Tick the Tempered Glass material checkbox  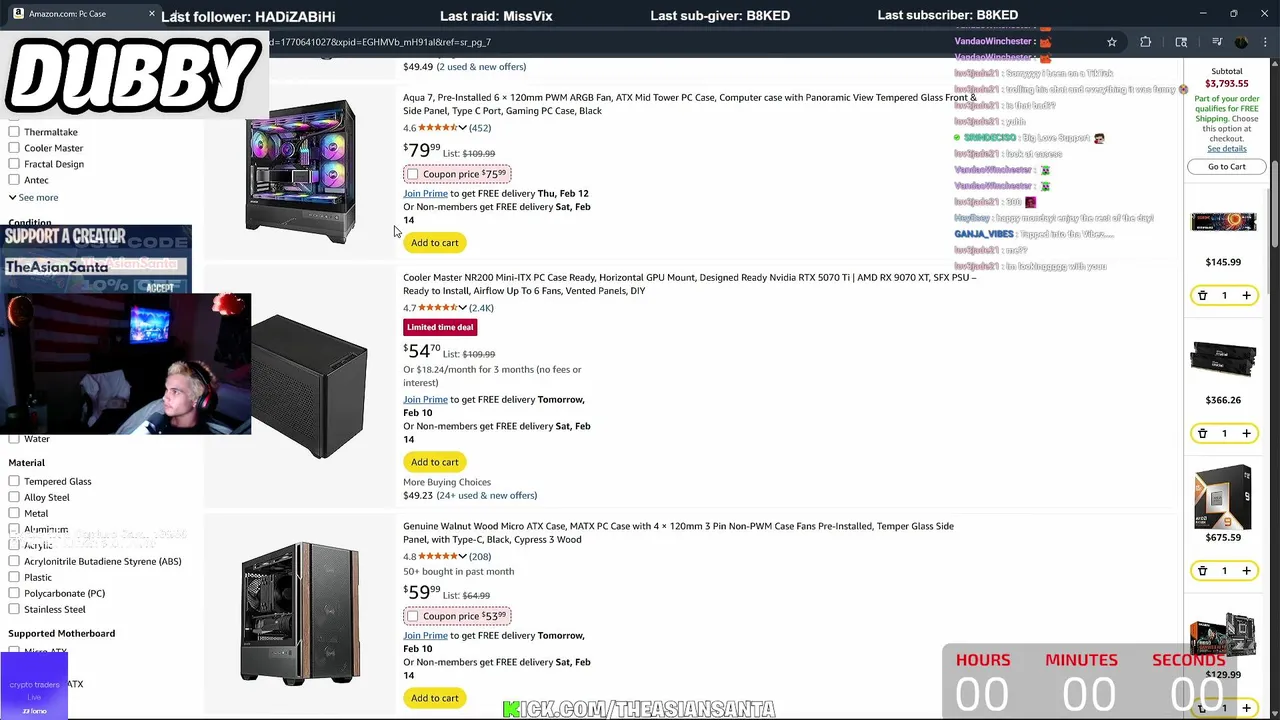(x=14, y=481)
